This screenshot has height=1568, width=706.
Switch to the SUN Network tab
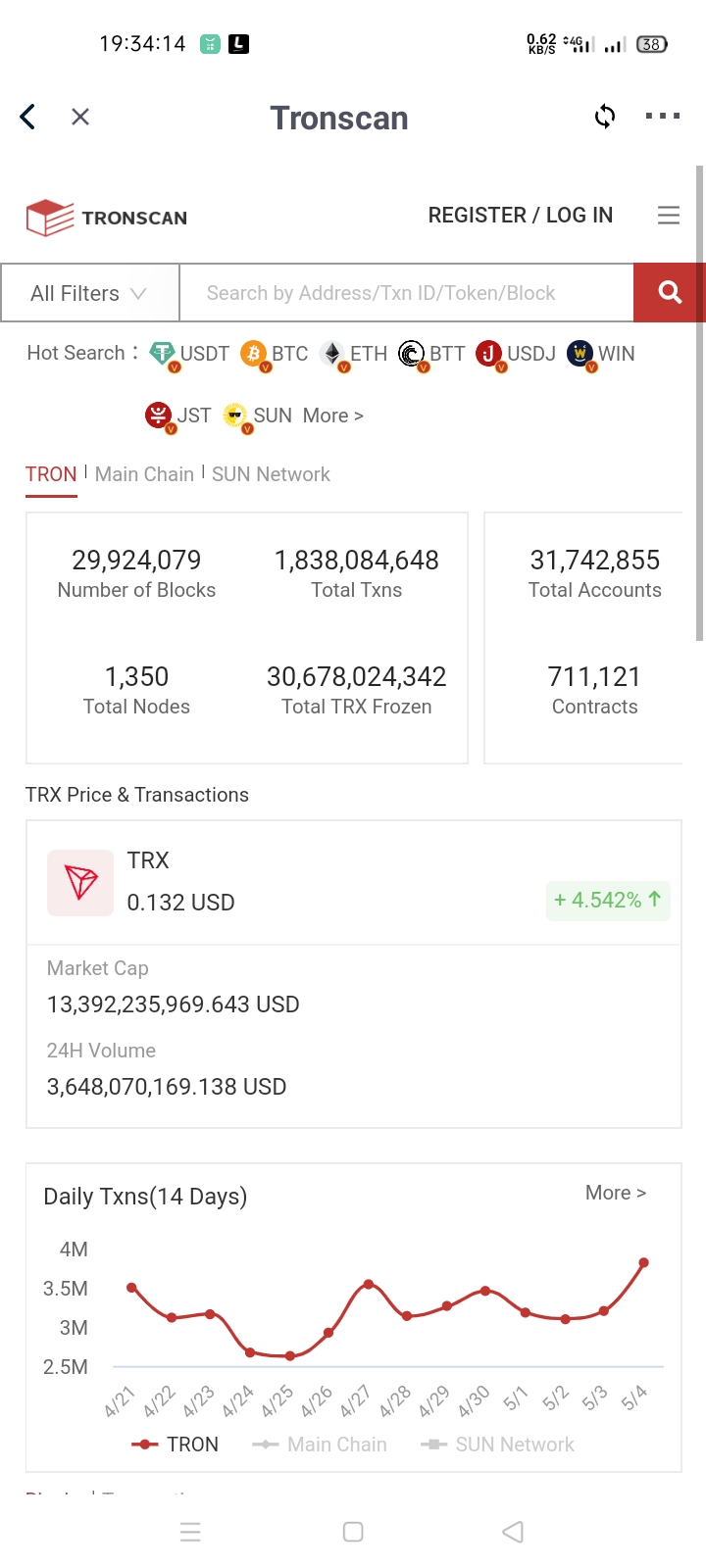271,474
